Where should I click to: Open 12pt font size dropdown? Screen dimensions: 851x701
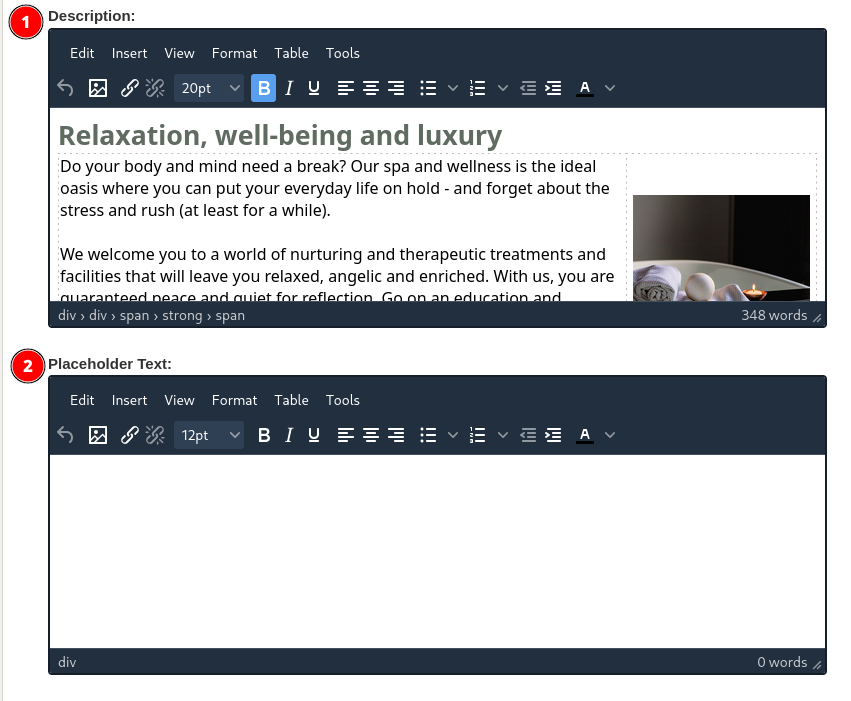coord(209,435)
